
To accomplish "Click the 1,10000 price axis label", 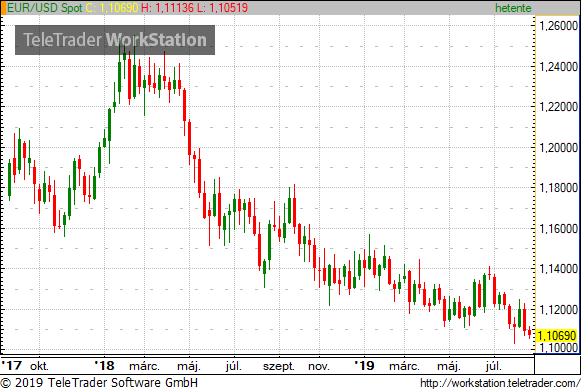I will (x=558, y=348).
